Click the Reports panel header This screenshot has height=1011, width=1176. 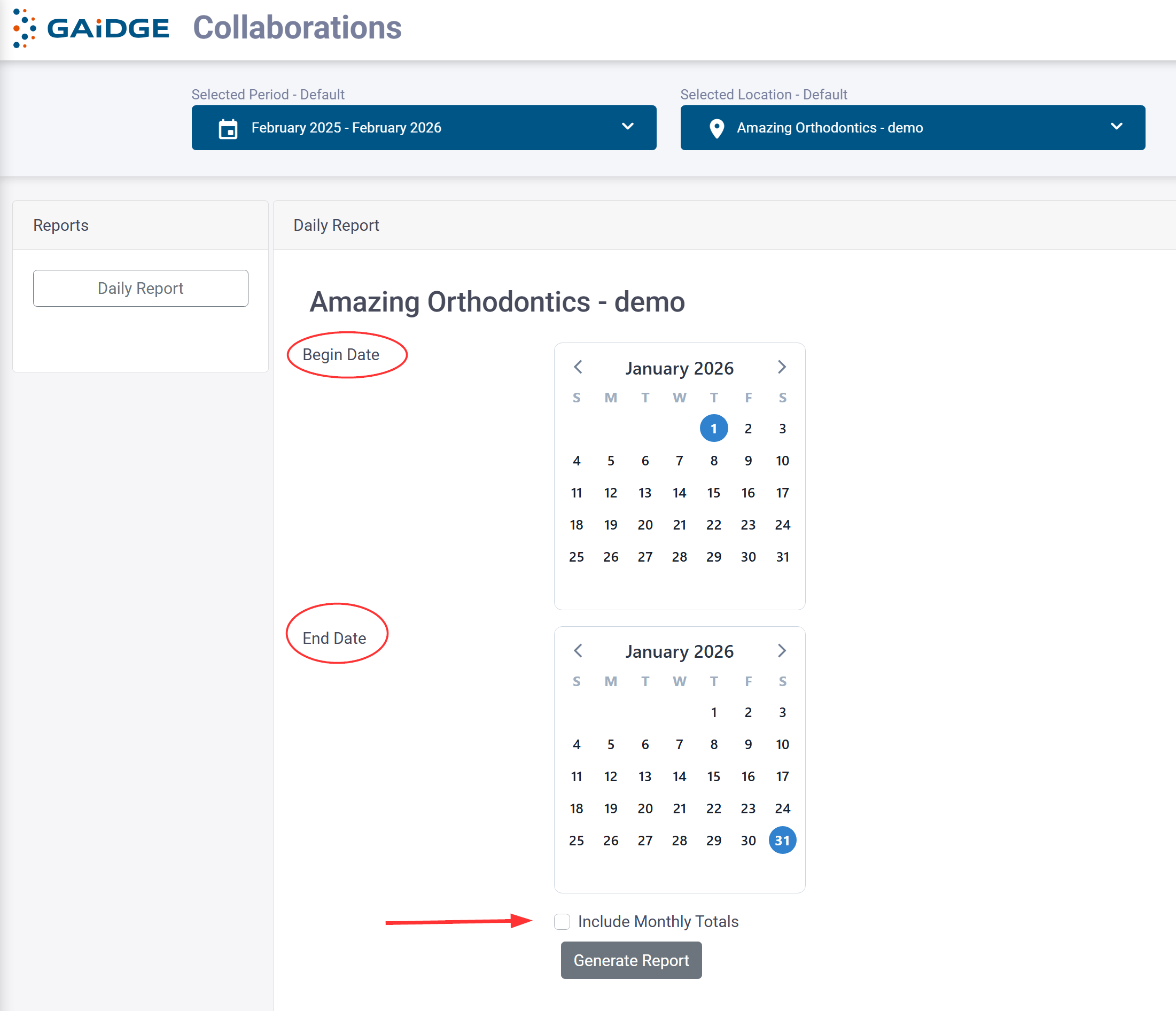coord(61,225)
